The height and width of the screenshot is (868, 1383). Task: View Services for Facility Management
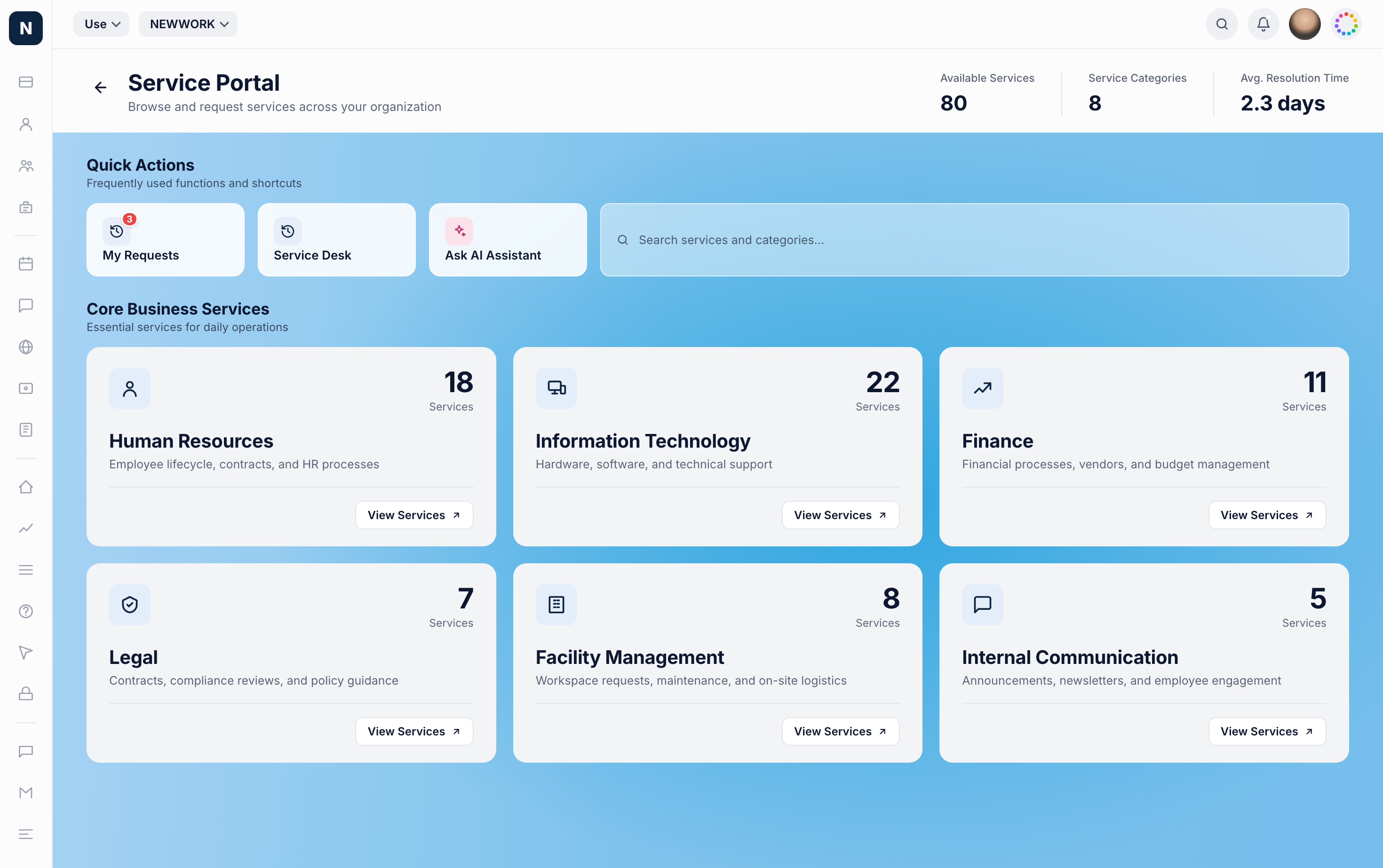tap(840, 731)
